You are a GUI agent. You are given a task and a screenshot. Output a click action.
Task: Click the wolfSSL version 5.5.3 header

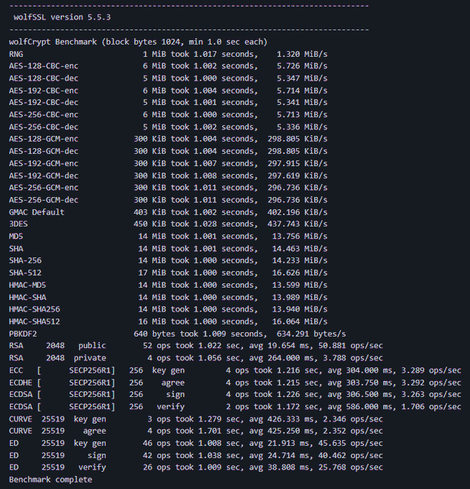point(62,17)
